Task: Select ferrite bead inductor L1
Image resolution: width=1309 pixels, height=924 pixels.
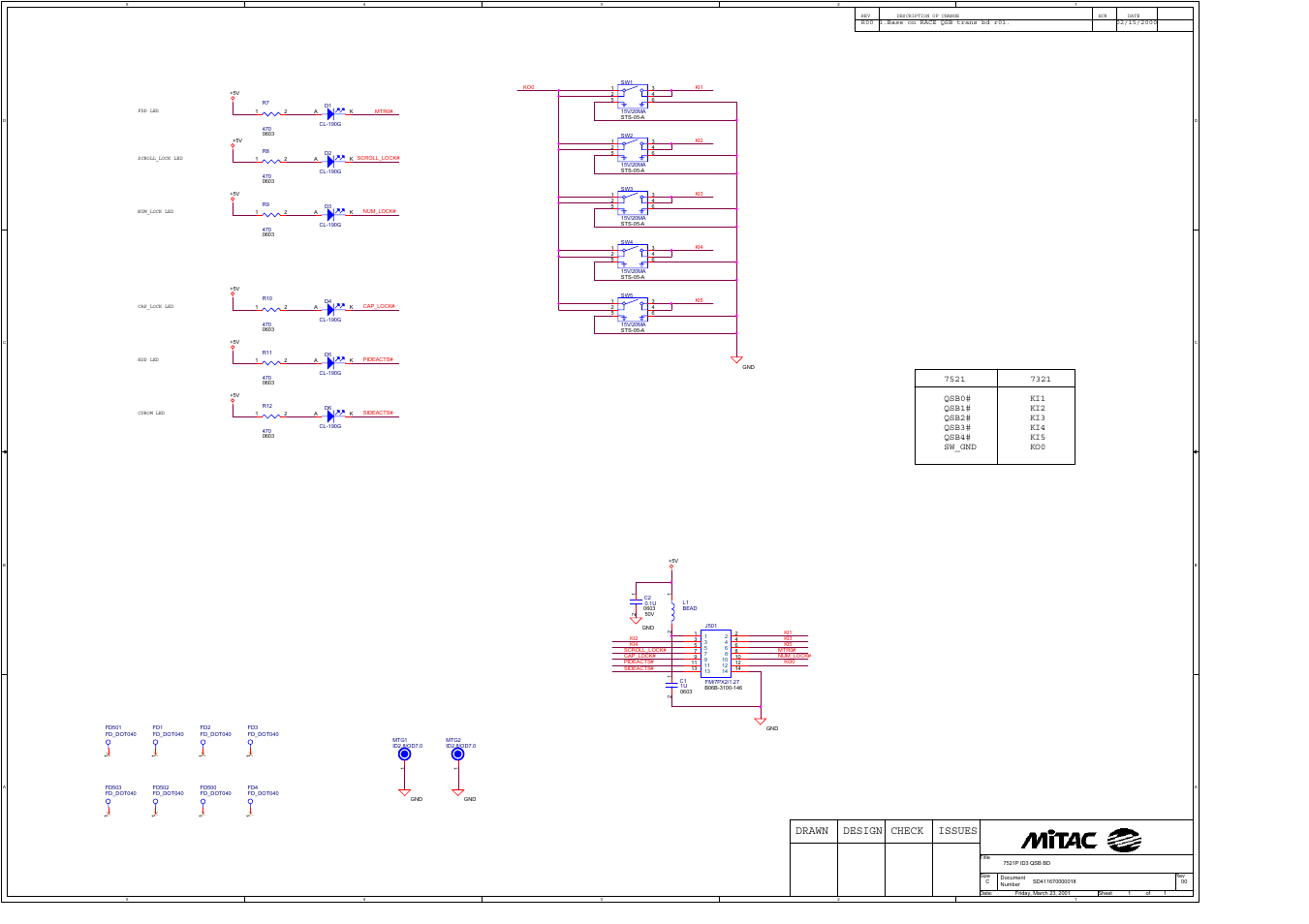Action: 672,611
